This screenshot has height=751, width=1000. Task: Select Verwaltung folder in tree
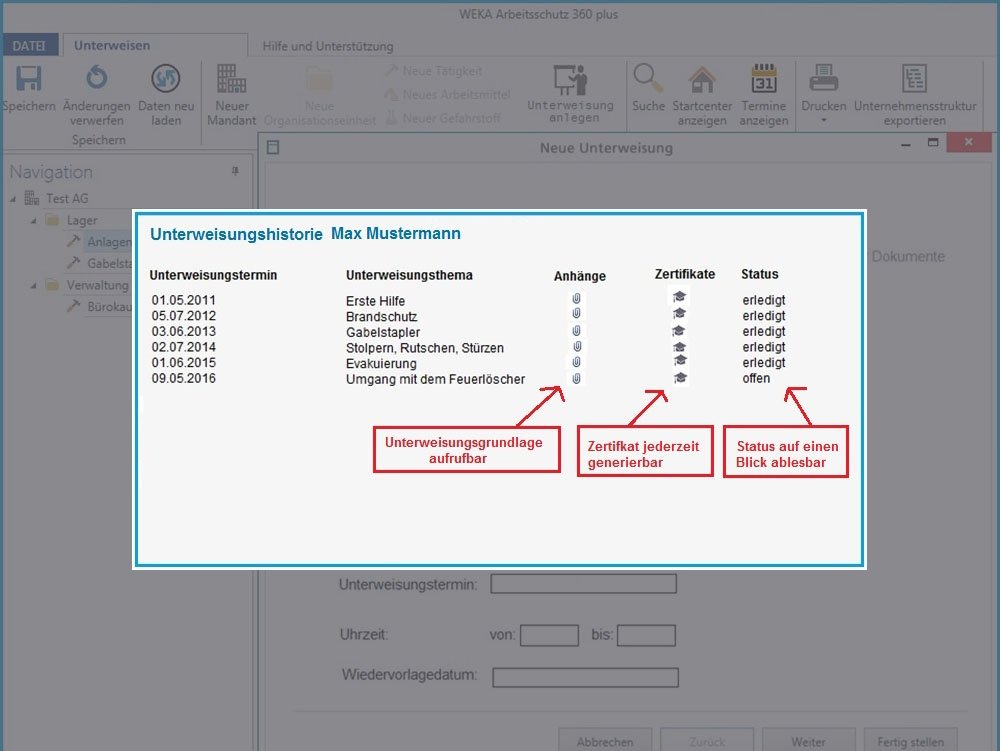[x=97, y=285]
